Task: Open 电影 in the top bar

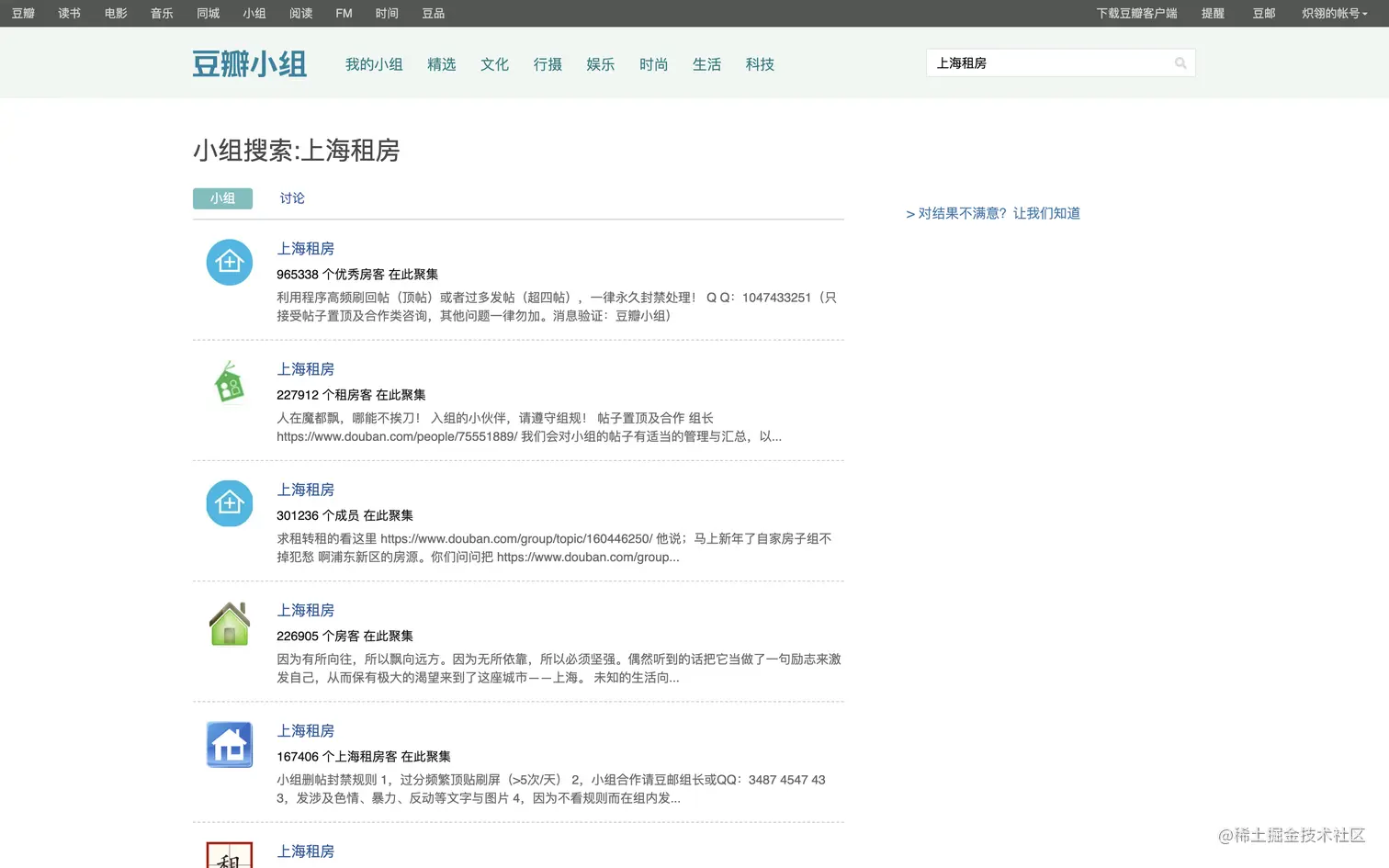Action: tap(116, 13)
